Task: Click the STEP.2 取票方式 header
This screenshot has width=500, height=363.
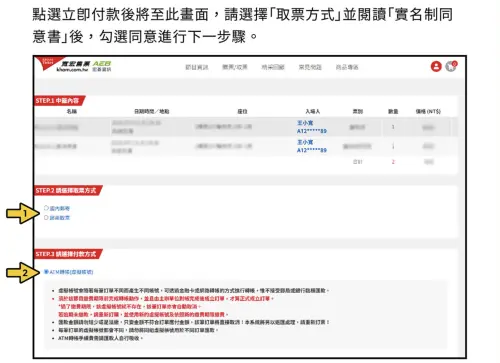Action: pos(68,190)
